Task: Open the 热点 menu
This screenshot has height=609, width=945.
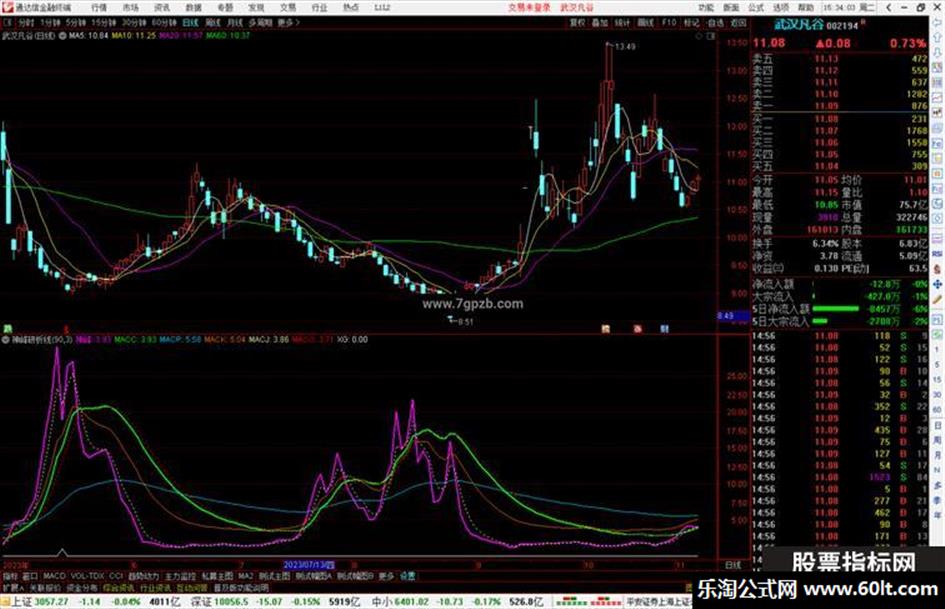Action: [351, 7]
